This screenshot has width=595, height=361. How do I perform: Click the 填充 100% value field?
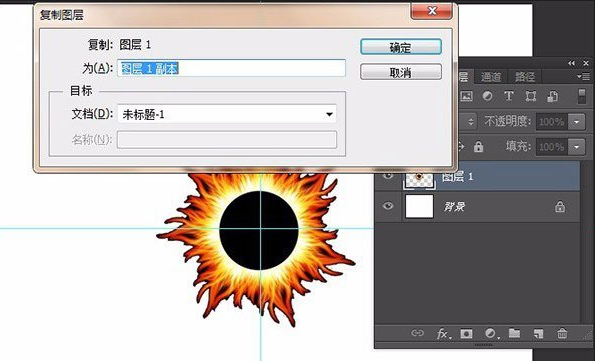click(552, 147)
